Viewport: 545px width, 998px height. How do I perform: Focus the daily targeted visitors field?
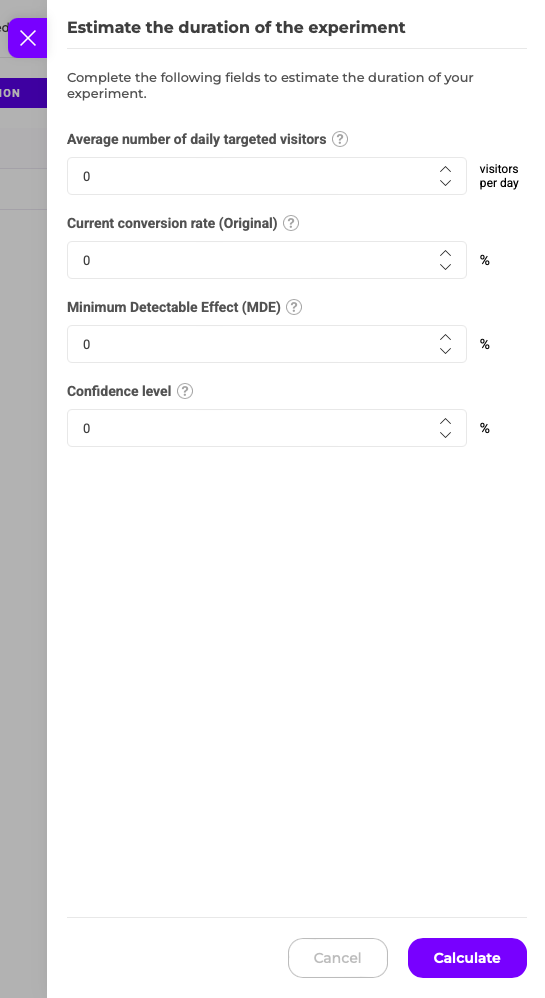coord(267,176)
